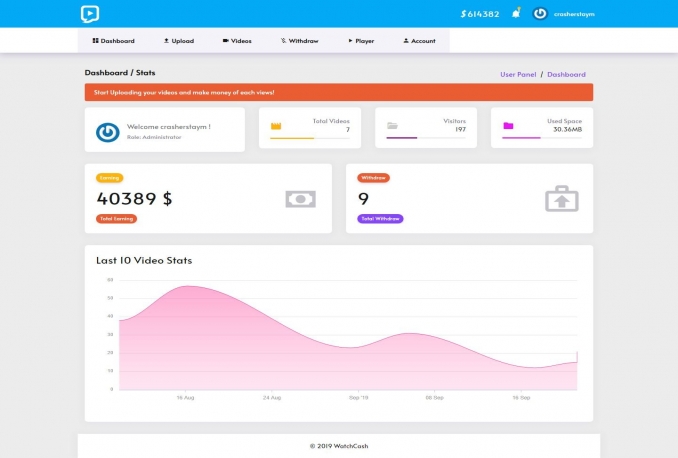Click the Used Space 30.36MB value

tap(567, 129)
